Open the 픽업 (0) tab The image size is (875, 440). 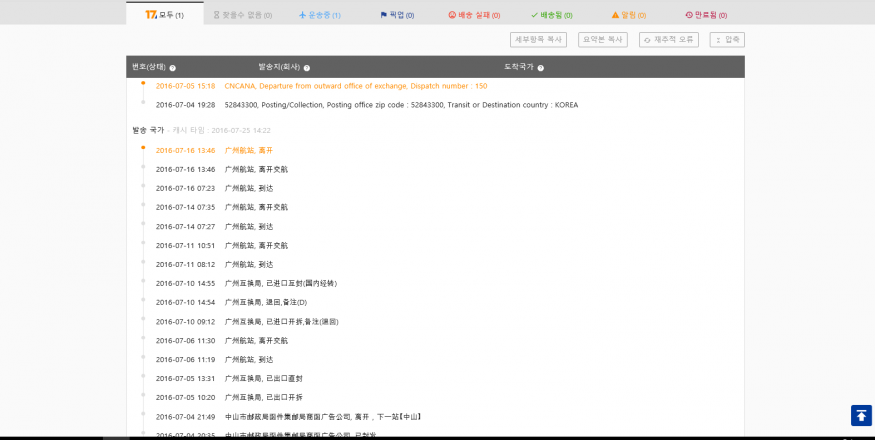pos(397,15)
